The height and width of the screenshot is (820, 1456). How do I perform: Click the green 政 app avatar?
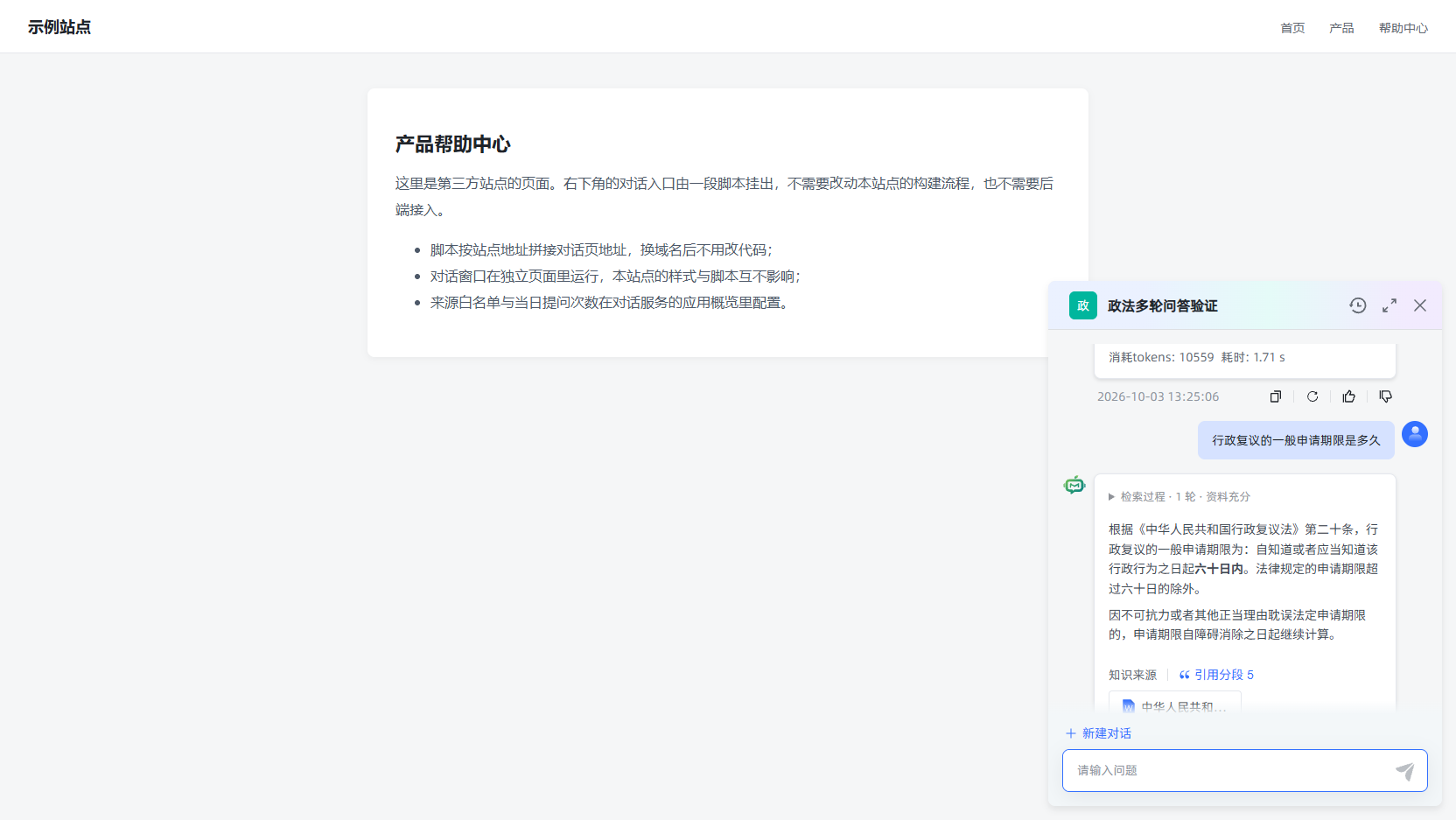1083,305
